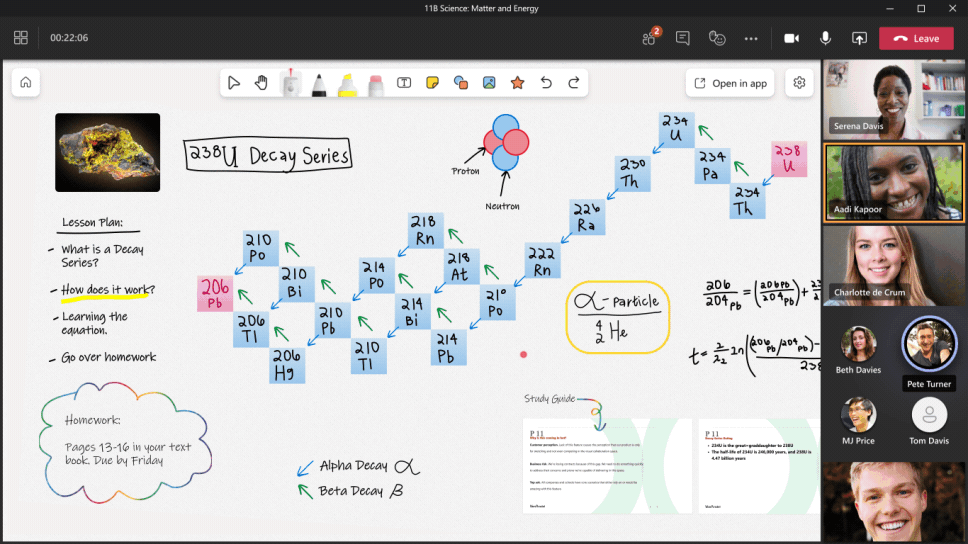Click Open in app button
Screen dimensions: 968x544
730,83
